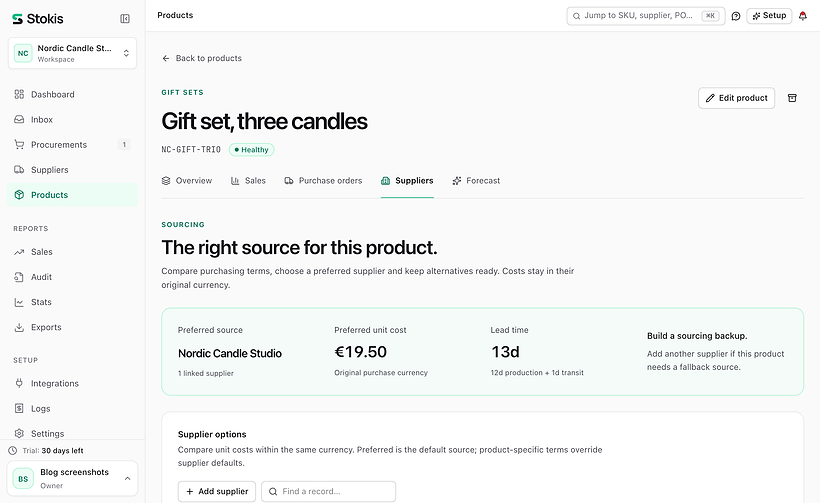Open the Audit report
The image size is (820, 503).
72,277
